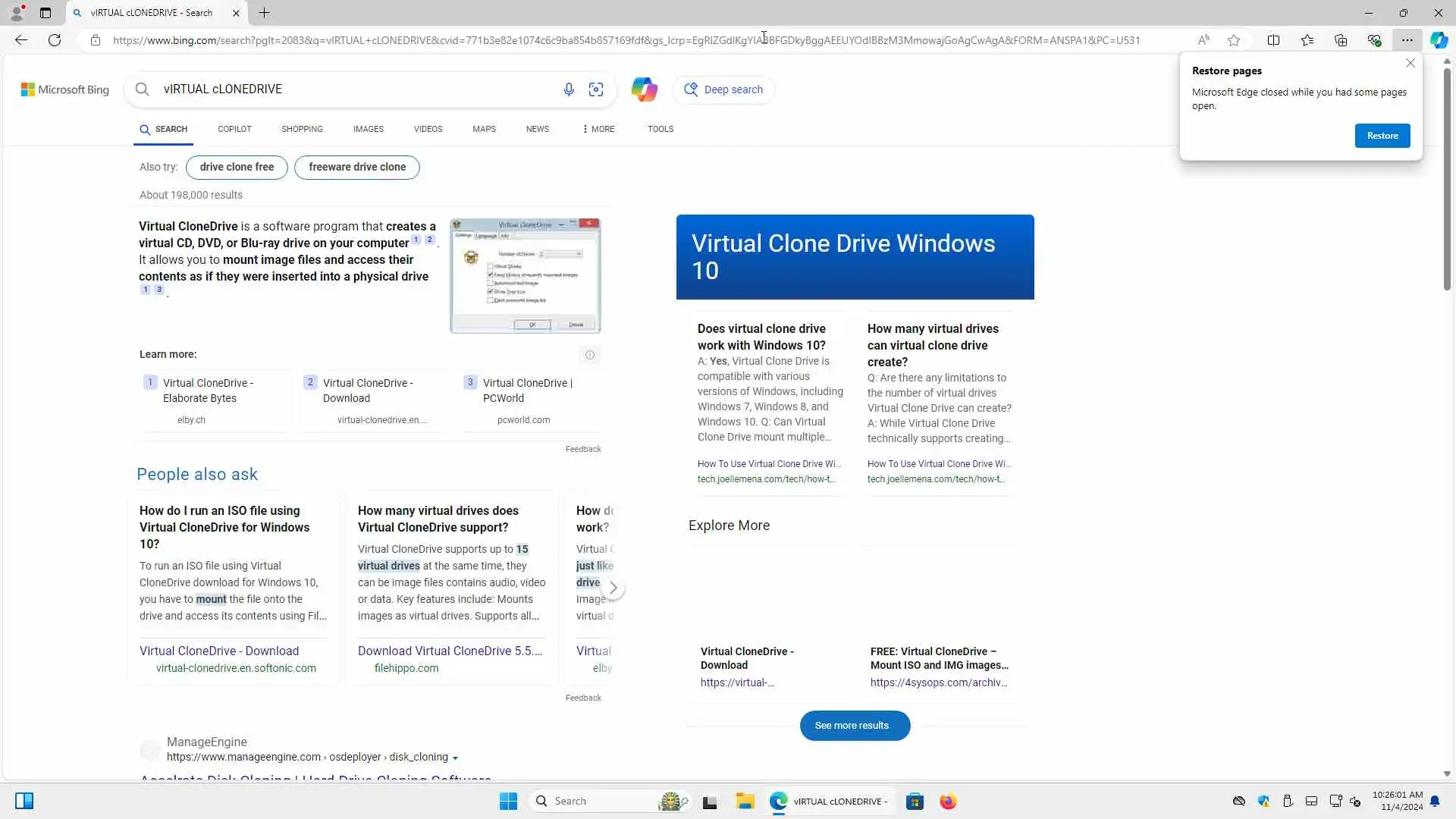This screenshot has width=1456, height=819.
Task: Expand the MORE search categories menu
Action: tap(598, 129)
